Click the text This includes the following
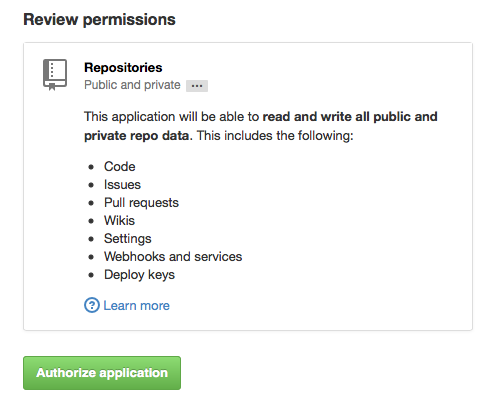Viewport: 493px width, 404px height. pyautogui.click(x=275, y=136)
